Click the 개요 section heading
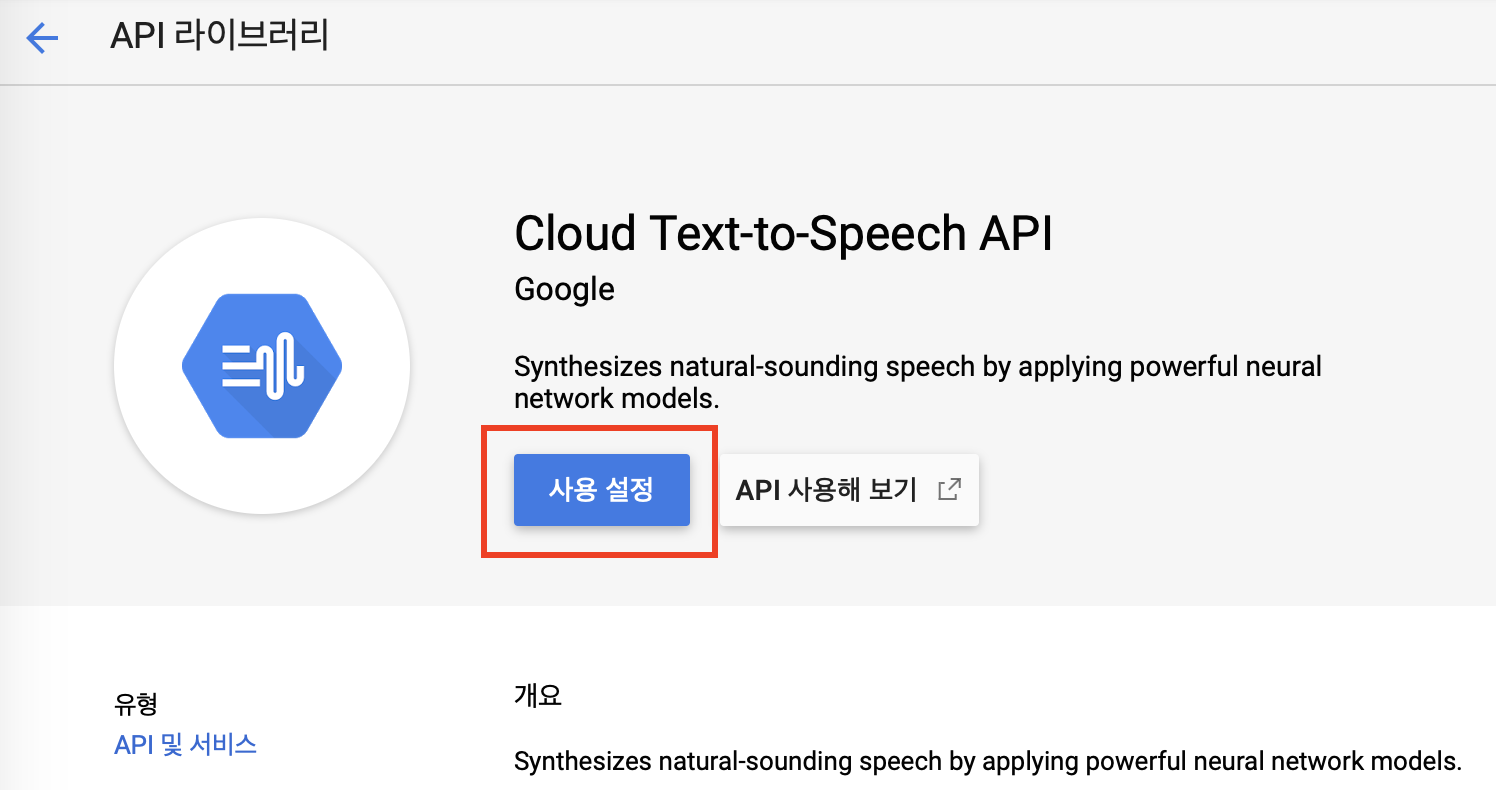This screenshot has width=1496, height=790. click(538, 696)
